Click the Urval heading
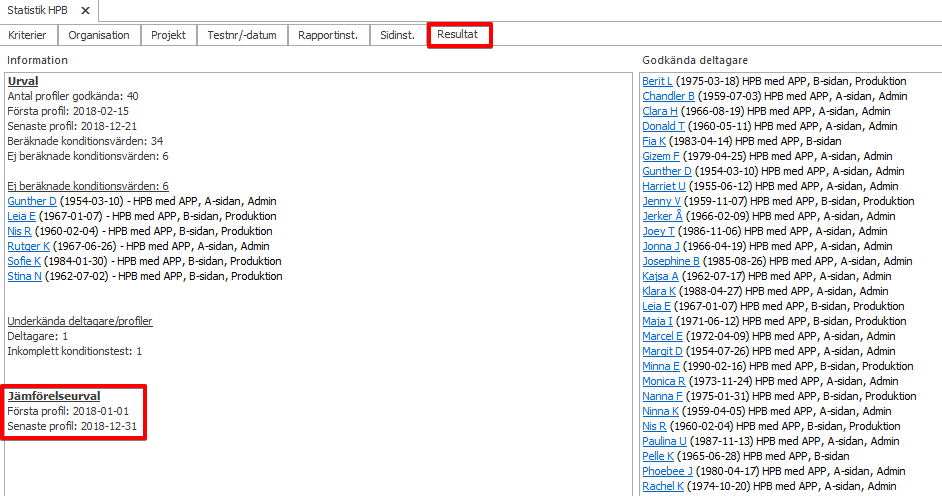Viewport: 942px width, 496px height. click(23, 81)
